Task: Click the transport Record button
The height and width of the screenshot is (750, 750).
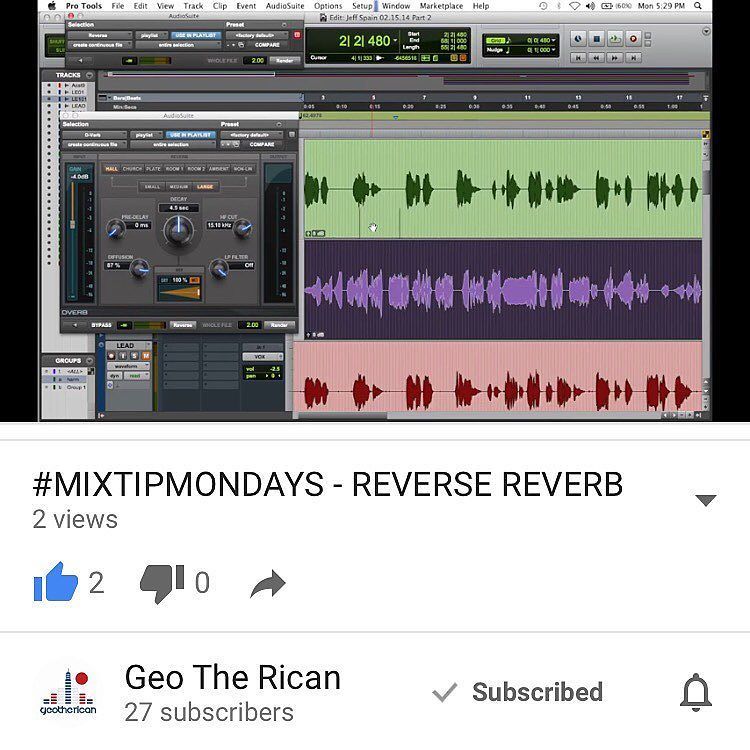Action: pyautogui.click(x=633, y=39)
